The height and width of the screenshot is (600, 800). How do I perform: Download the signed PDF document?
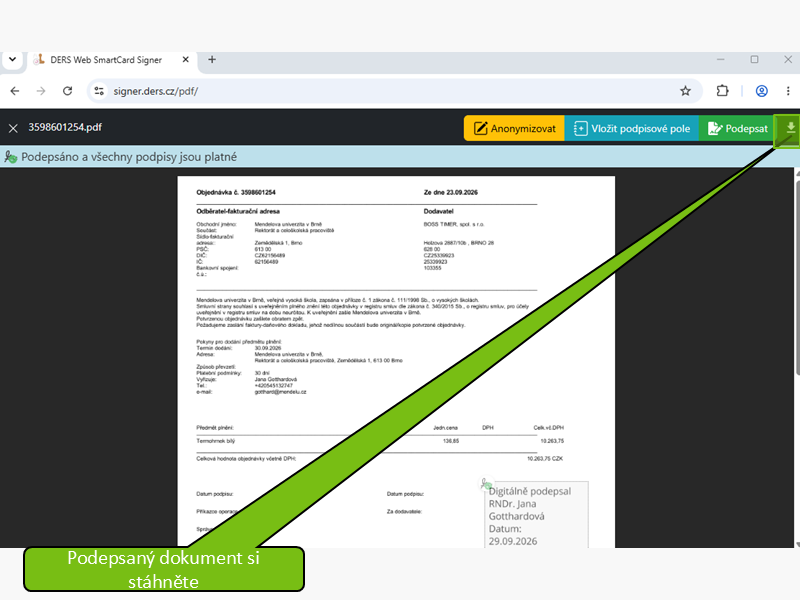tap(790, 129)
